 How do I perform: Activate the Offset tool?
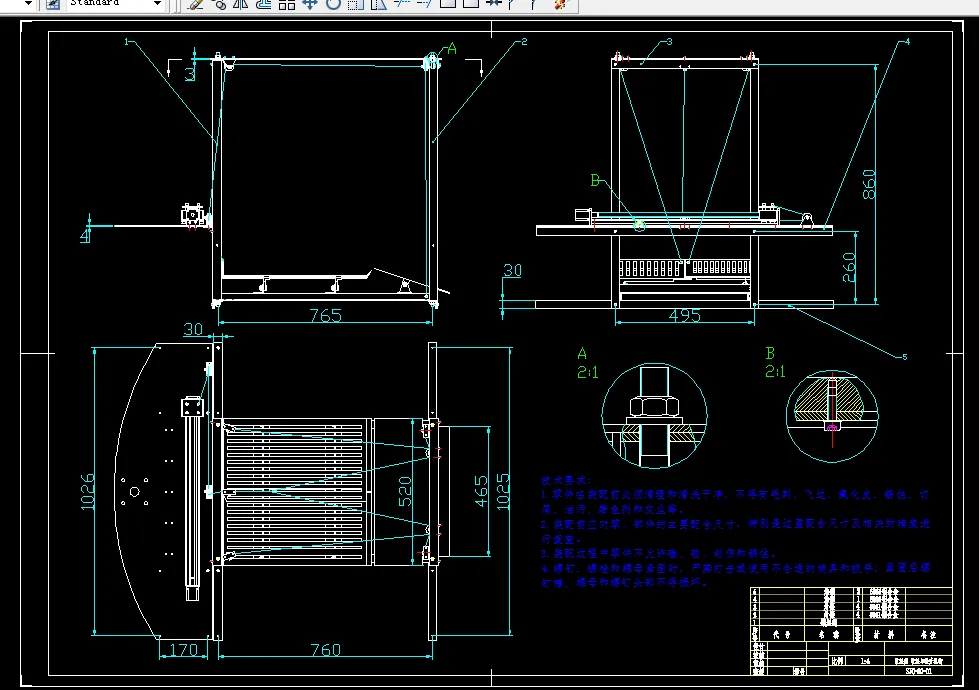[x=263, y=4]
